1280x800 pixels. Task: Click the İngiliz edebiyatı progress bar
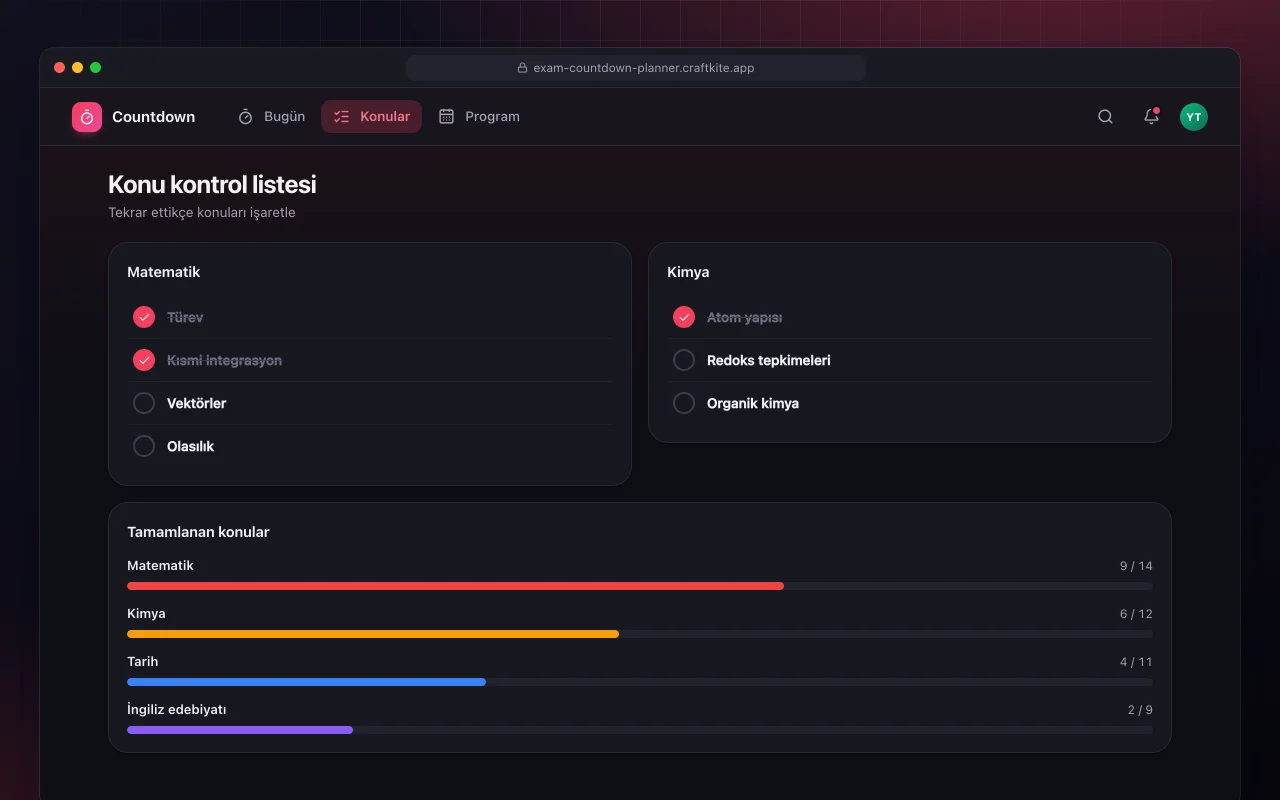tap(640, 730)
